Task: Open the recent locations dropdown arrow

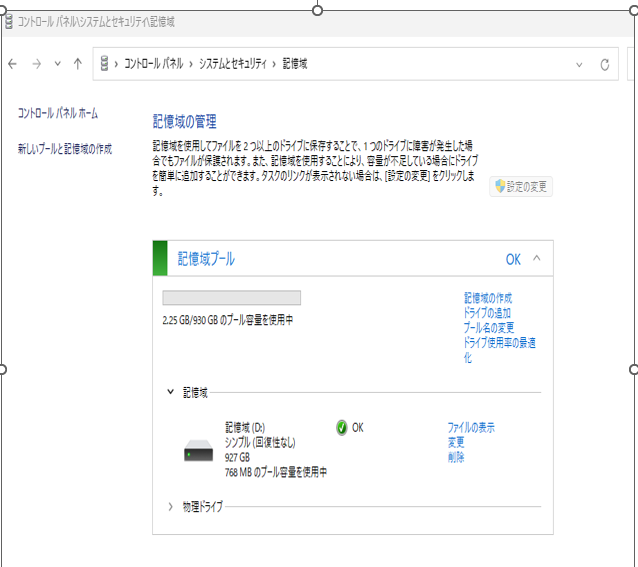Action: (57, 64)
